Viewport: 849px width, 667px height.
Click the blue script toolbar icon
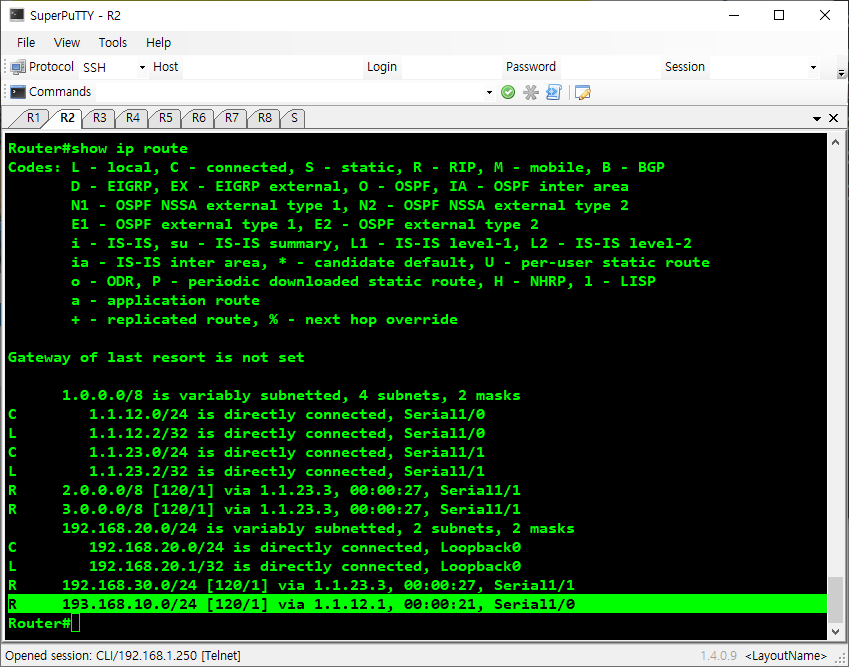[x=553, y=93]
